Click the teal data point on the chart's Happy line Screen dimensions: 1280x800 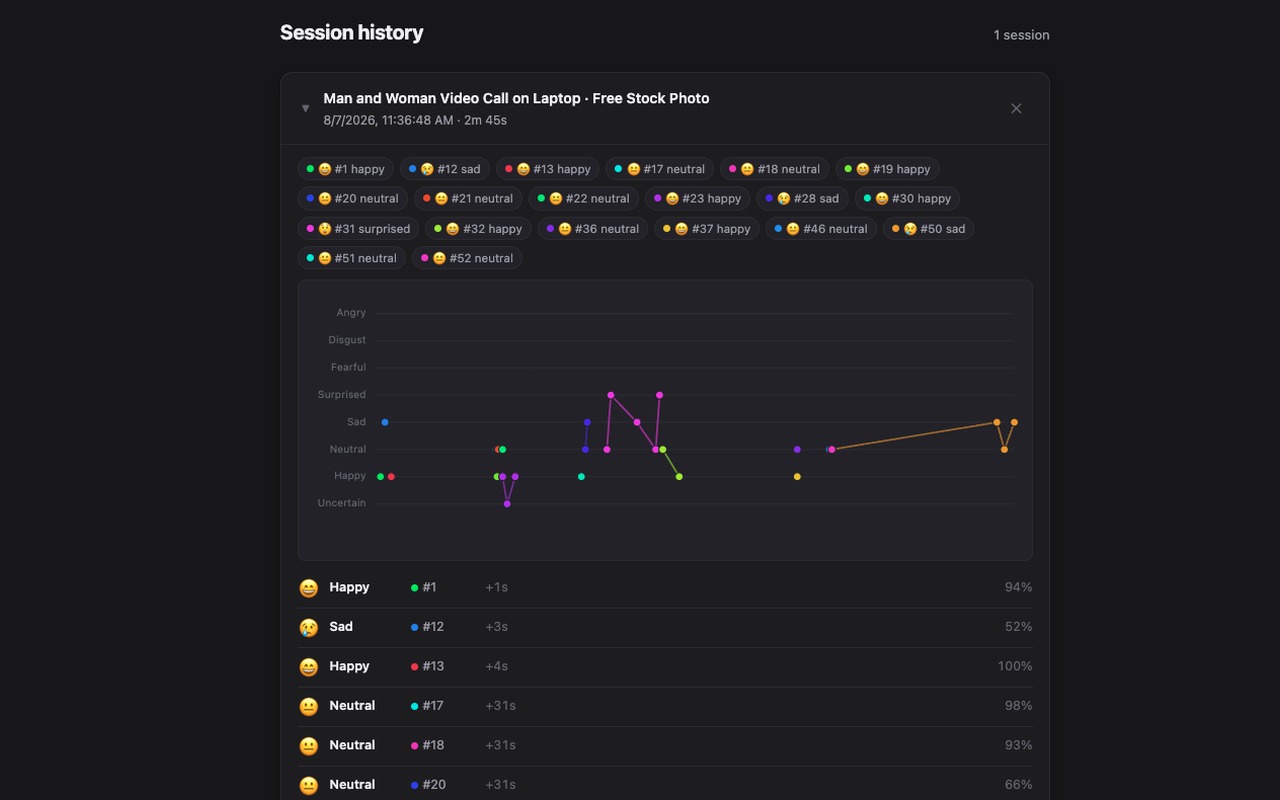click(581, 477)
